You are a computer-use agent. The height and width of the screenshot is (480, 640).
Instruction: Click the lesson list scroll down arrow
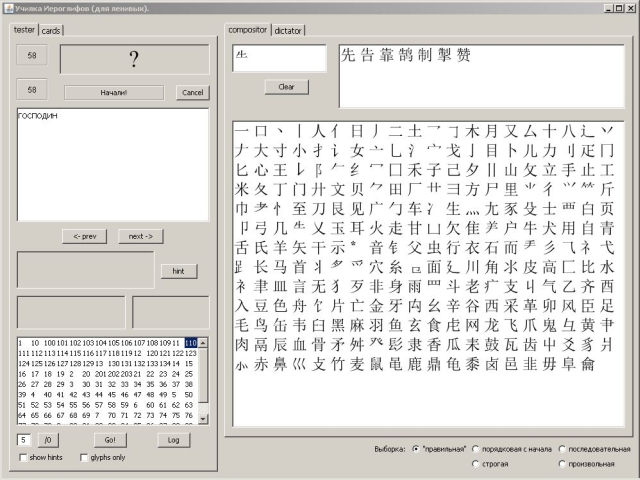point(203,419)
